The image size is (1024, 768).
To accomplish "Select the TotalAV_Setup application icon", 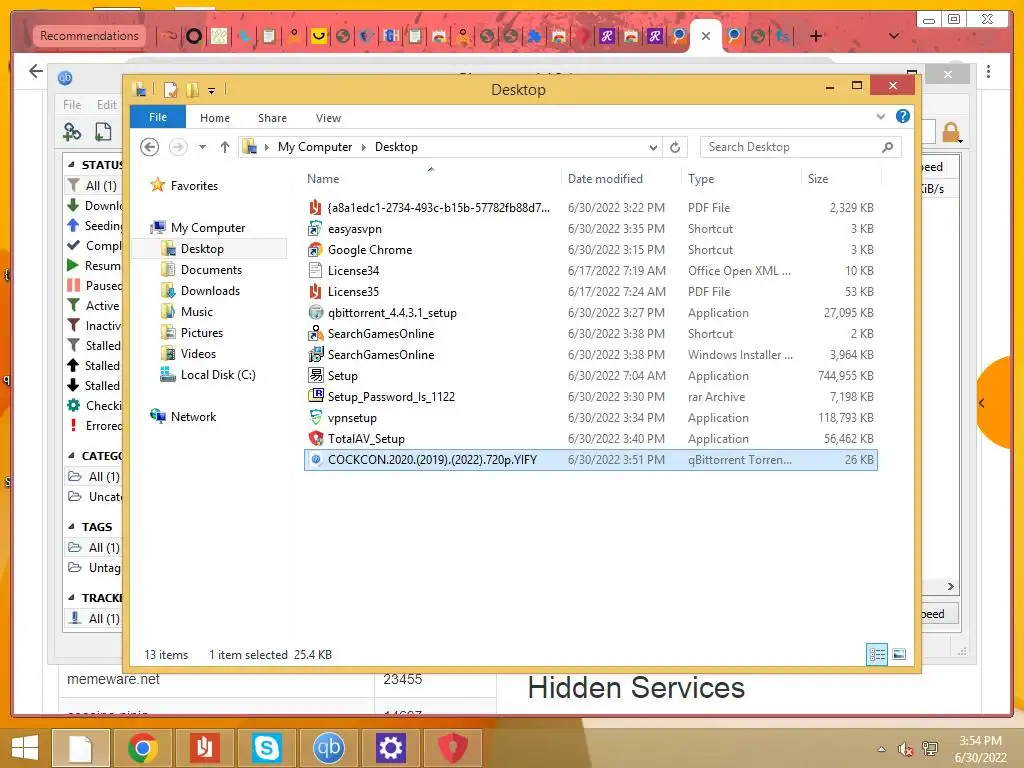I will pyautogui.click(x=315, y=438).
